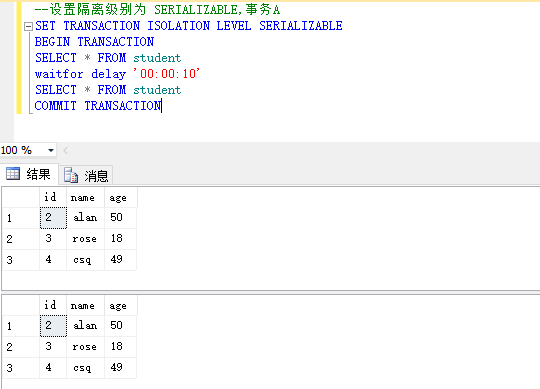Select row header 3 in first result grid
Viewport: 540px width, 389px height.
coord(21,260)
